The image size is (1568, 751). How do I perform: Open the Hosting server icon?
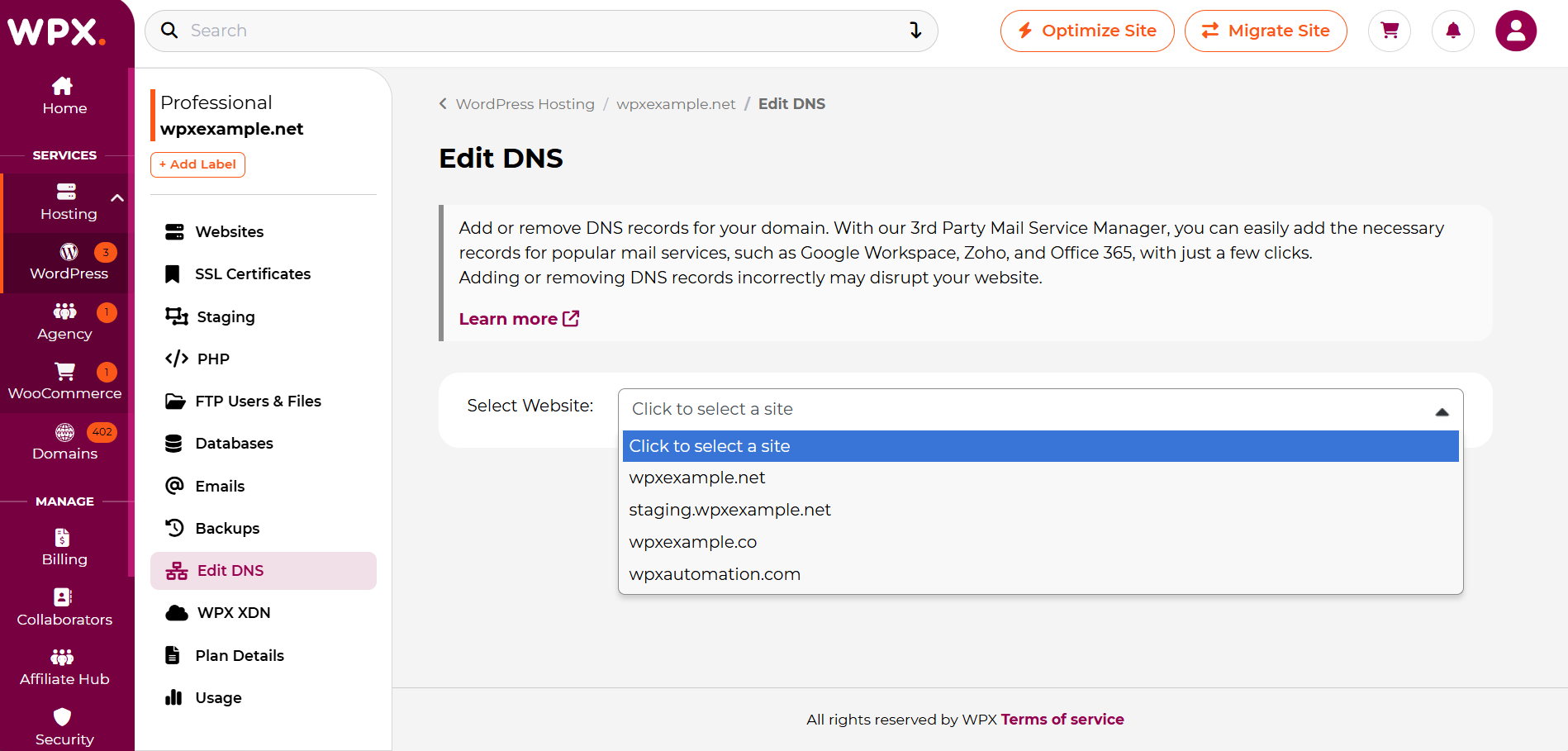pyautogui.click(x=66, y=192)
